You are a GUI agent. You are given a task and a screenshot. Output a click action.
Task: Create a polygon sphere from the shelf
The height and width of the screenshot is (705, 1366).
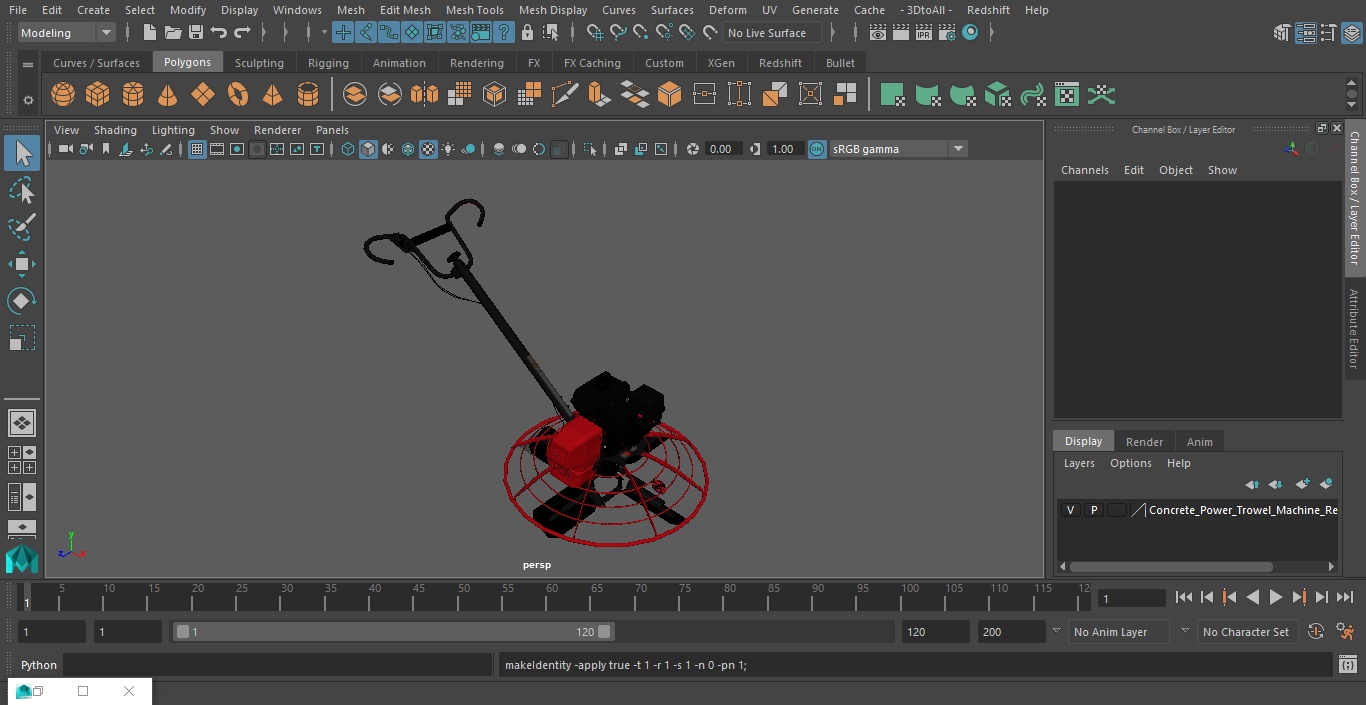point(63,95)
